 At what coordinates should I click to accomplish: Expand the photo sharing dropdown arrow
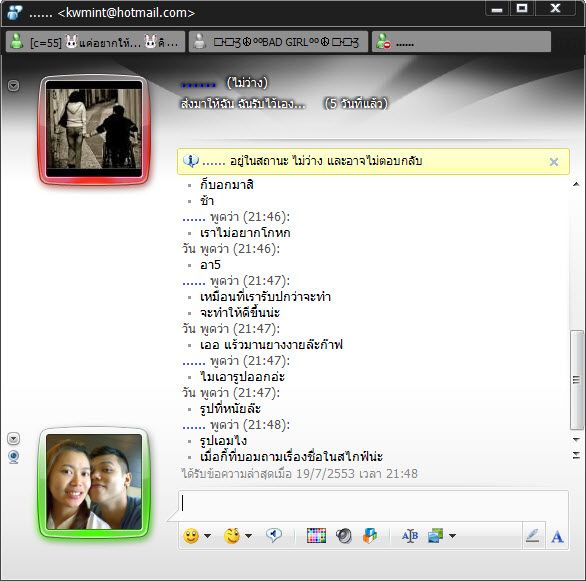[x=452, y=536]
